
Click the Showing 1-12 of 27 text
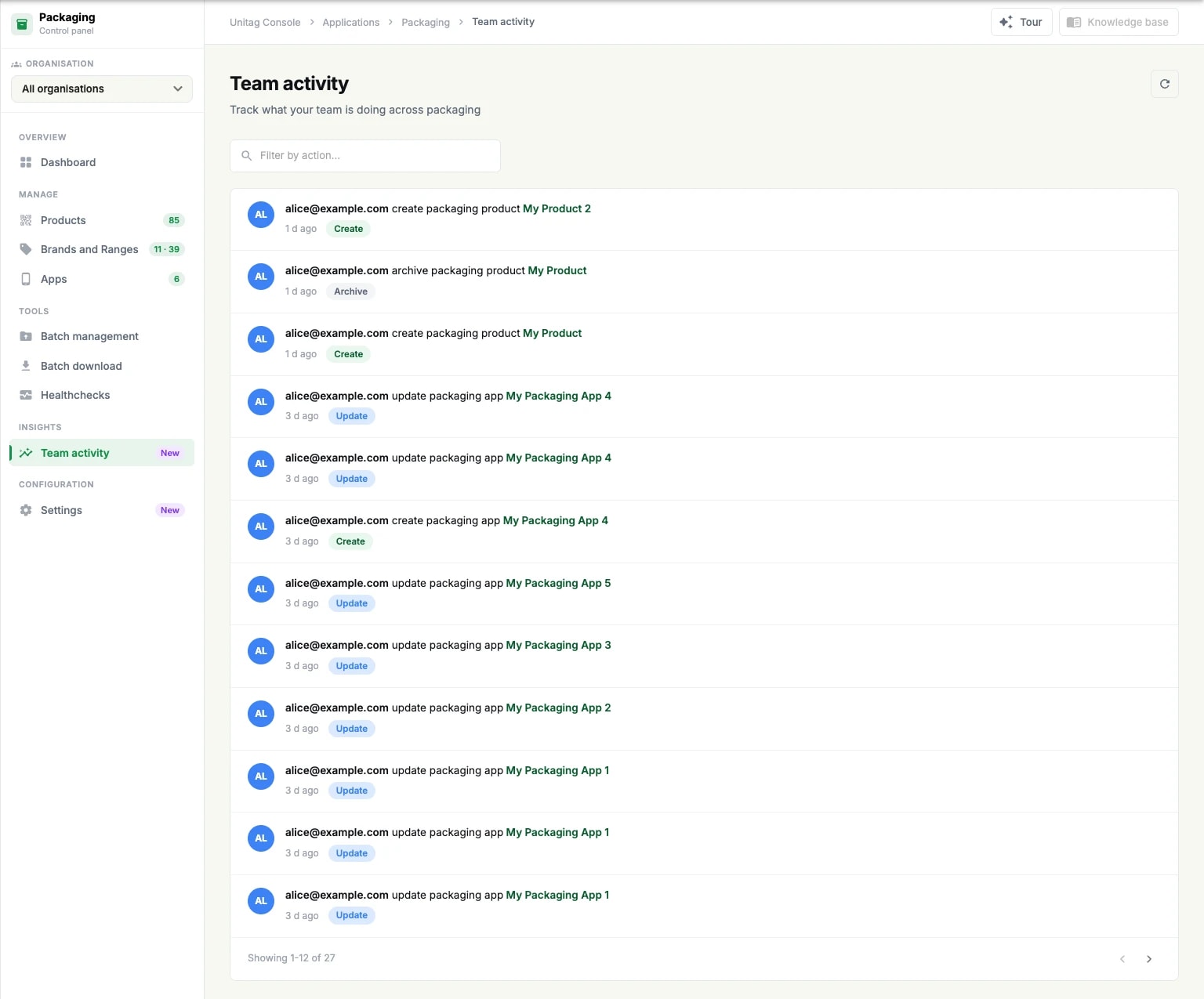(292, 958)
